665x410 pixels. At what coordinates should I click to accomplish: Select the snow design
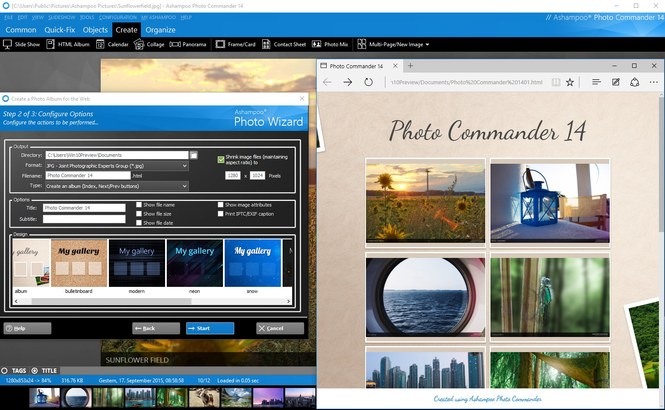coord(253,267)
